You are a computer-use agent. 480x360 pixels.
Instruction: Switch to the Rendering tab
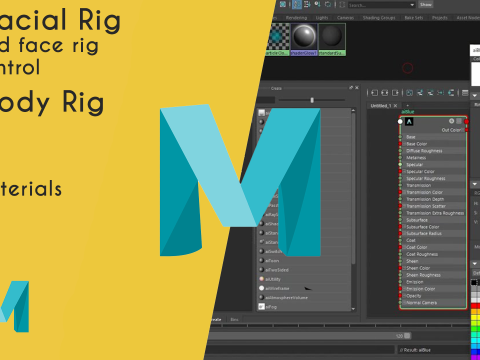point(296,18)
